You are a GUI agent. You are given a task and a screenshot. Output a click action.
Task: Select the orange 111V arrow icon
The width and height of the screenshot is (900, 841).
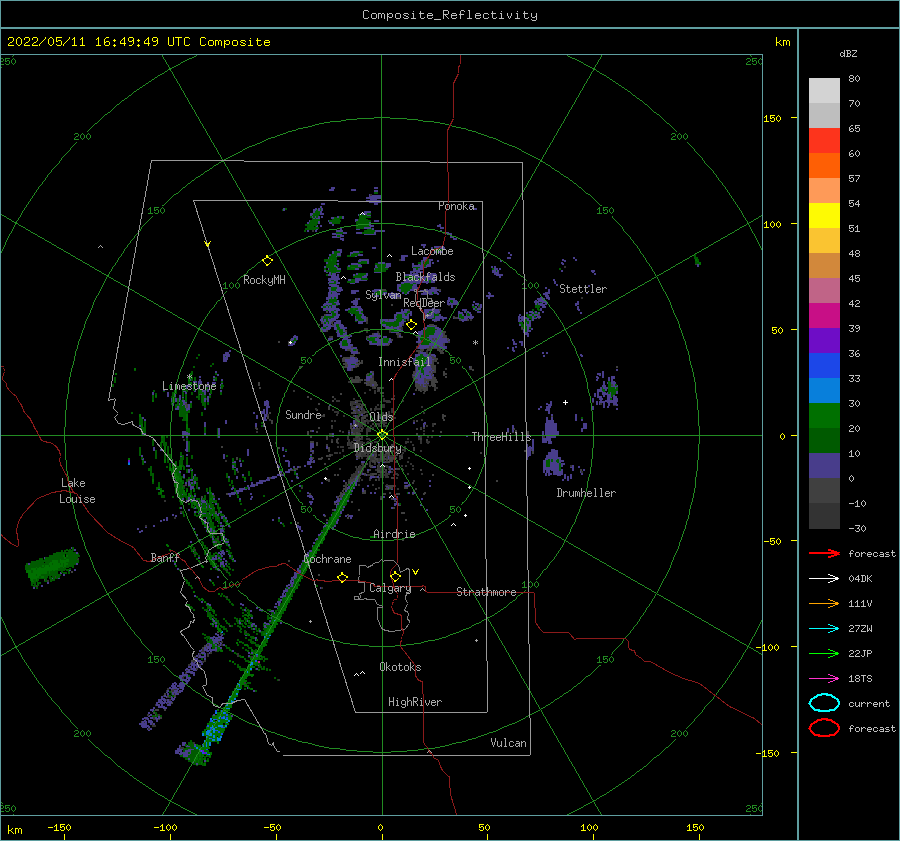[824, 603]
